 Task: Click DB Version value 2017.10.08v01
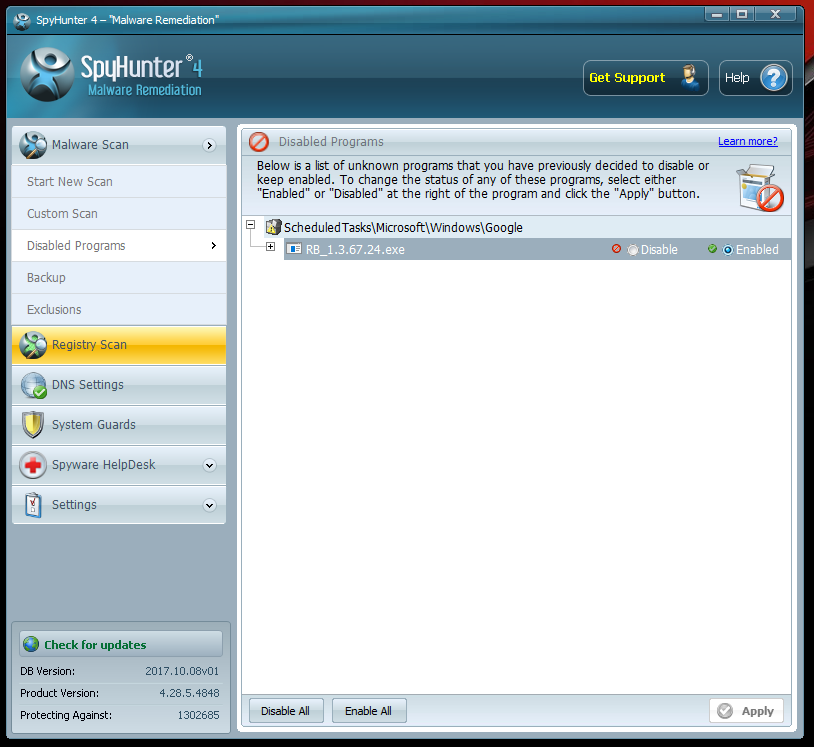(182, 671)
